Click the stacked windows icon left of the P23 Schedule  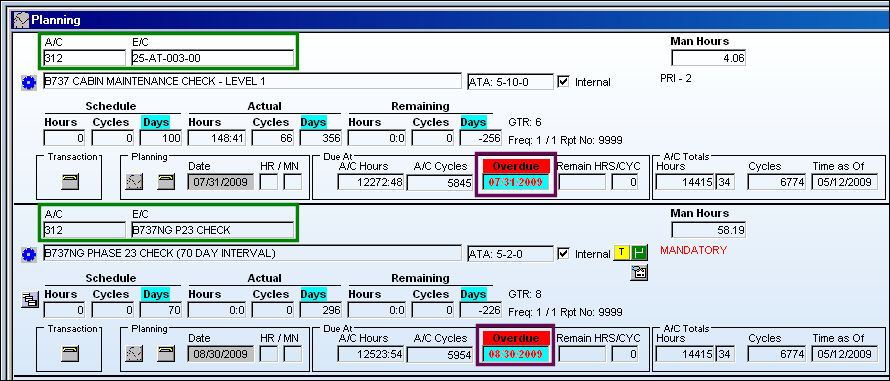29,300
